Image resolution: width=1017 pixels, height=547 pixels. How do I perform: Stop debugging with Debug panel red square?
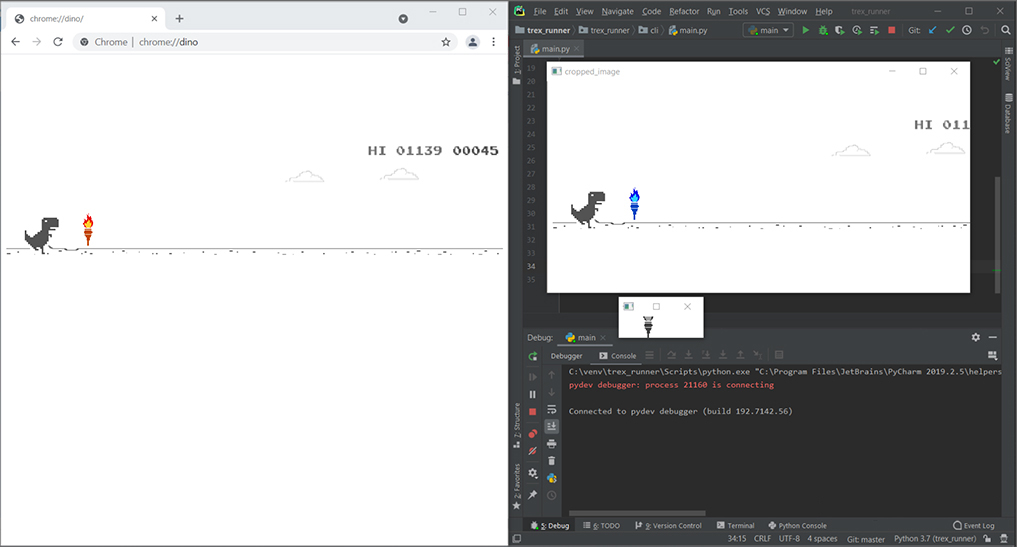532,412
